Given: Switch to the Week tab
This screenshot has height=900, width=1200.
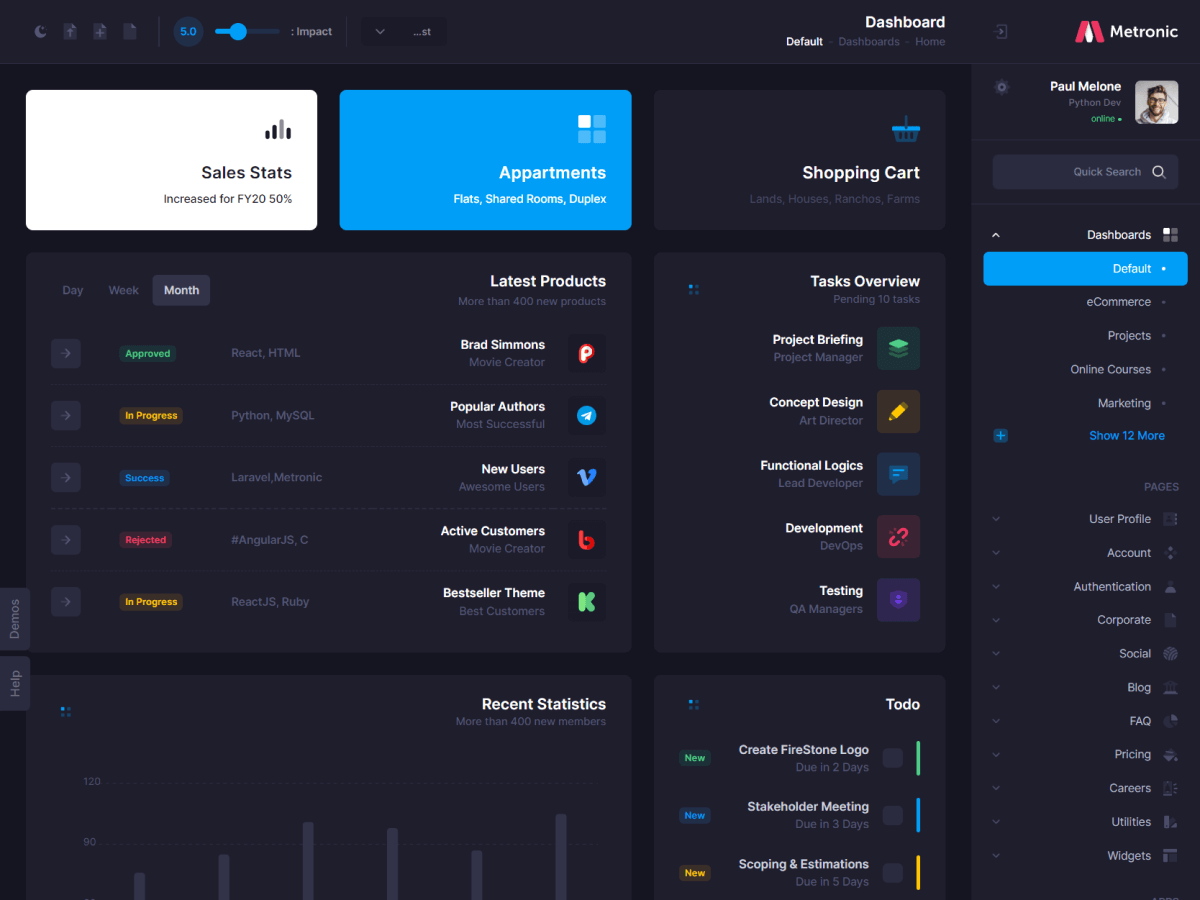Looking at the screenshot, I should click(x=123, y=290).
